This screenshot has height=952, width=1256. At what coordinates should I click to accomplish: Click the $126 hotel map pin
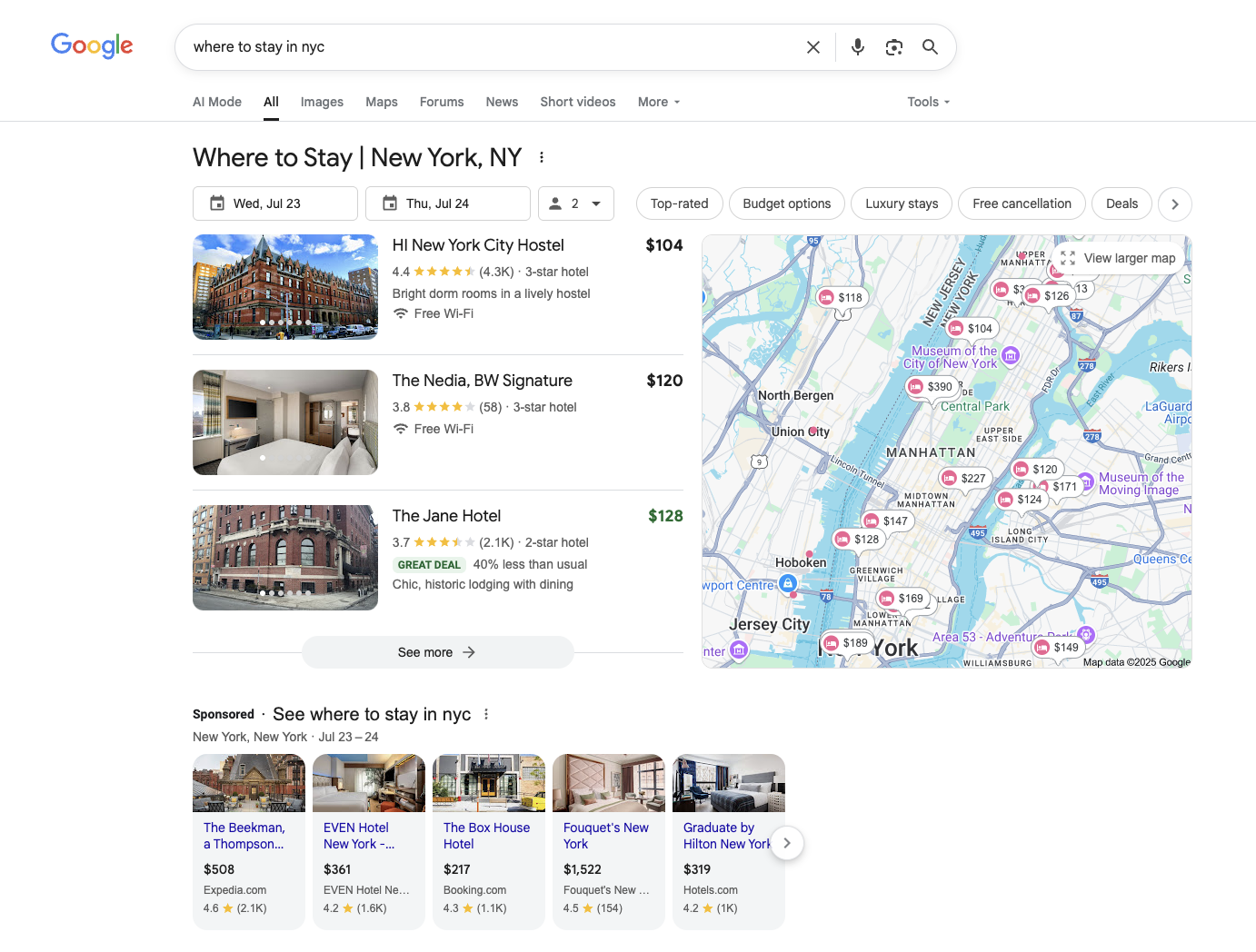[x=1048, y=295]
